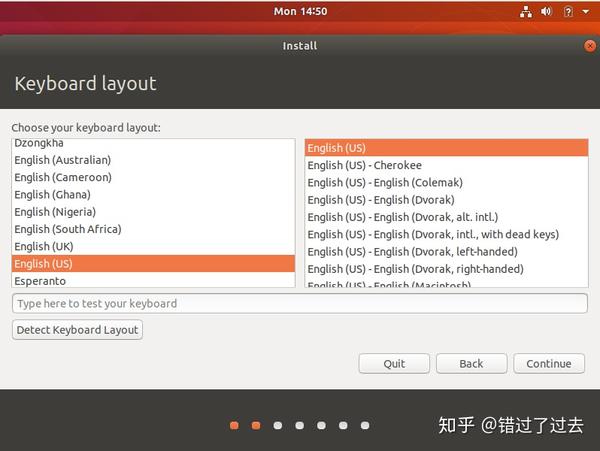This screenshot has height=451, width=600.
Task: Choose the Dvorak, right-handed variant
Action: click(446, 269)
